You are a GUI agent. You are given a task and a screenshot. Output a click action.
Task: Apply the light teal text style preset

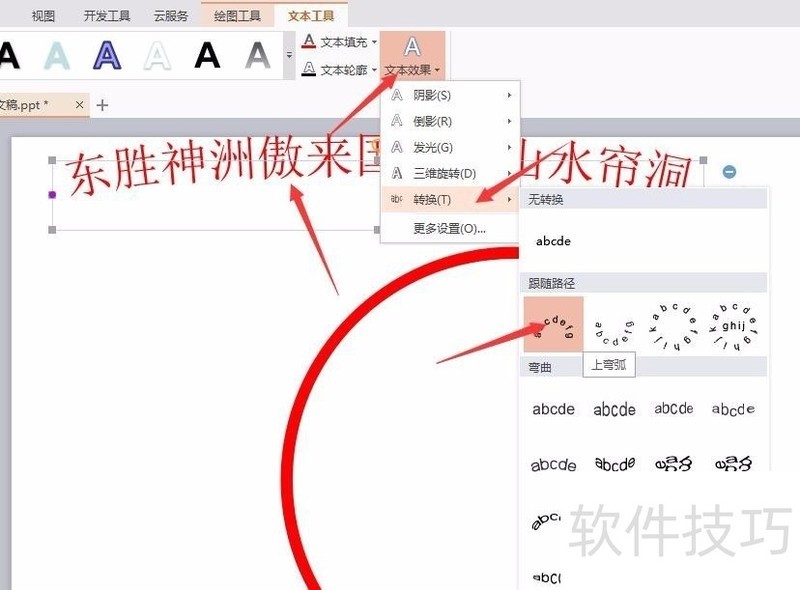(57, 55)
